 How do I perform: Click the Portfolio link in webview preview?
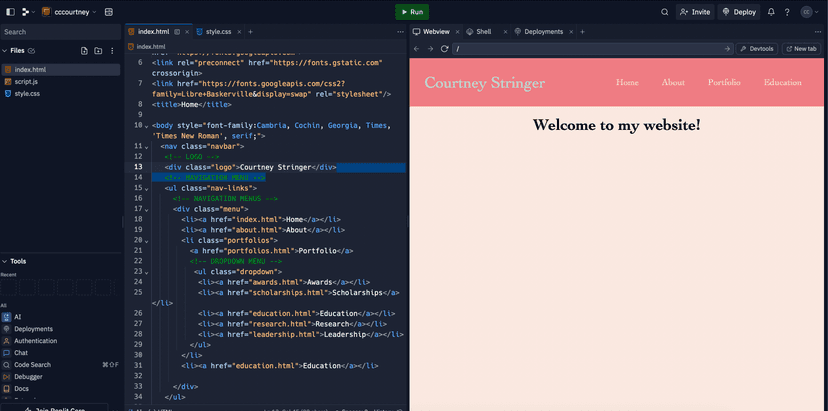[x=724, y=83]
